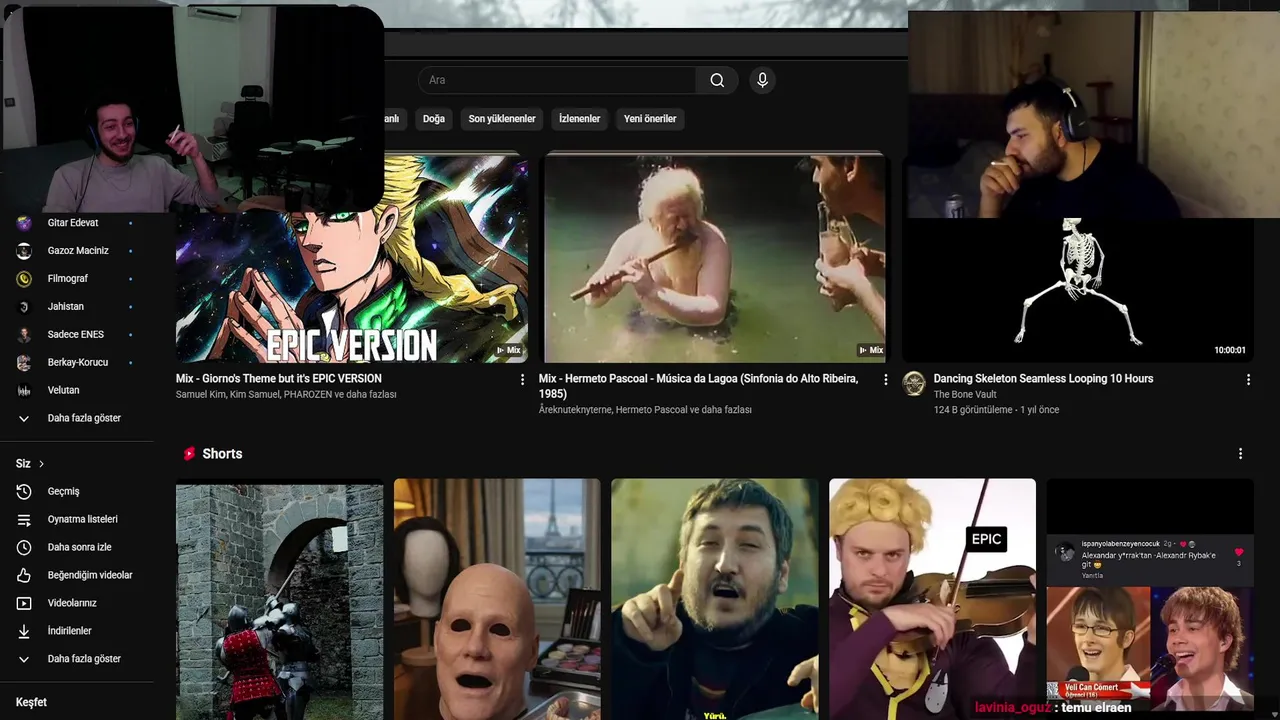Screen dimensions: 1280x720
Task: Open Velutan channel avatar icon
Action: [x=24, y=391]
